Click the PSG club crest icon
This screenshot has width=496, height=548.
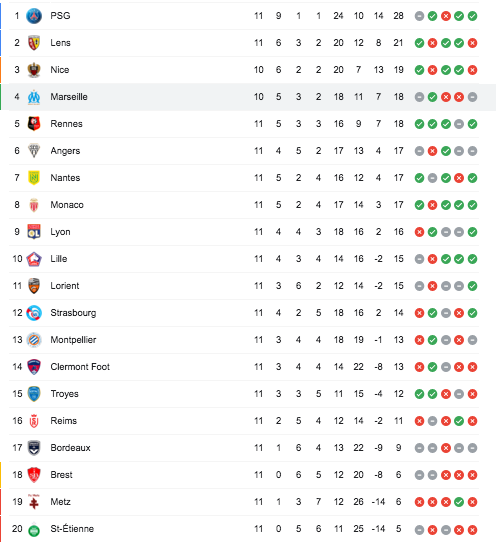34,16
